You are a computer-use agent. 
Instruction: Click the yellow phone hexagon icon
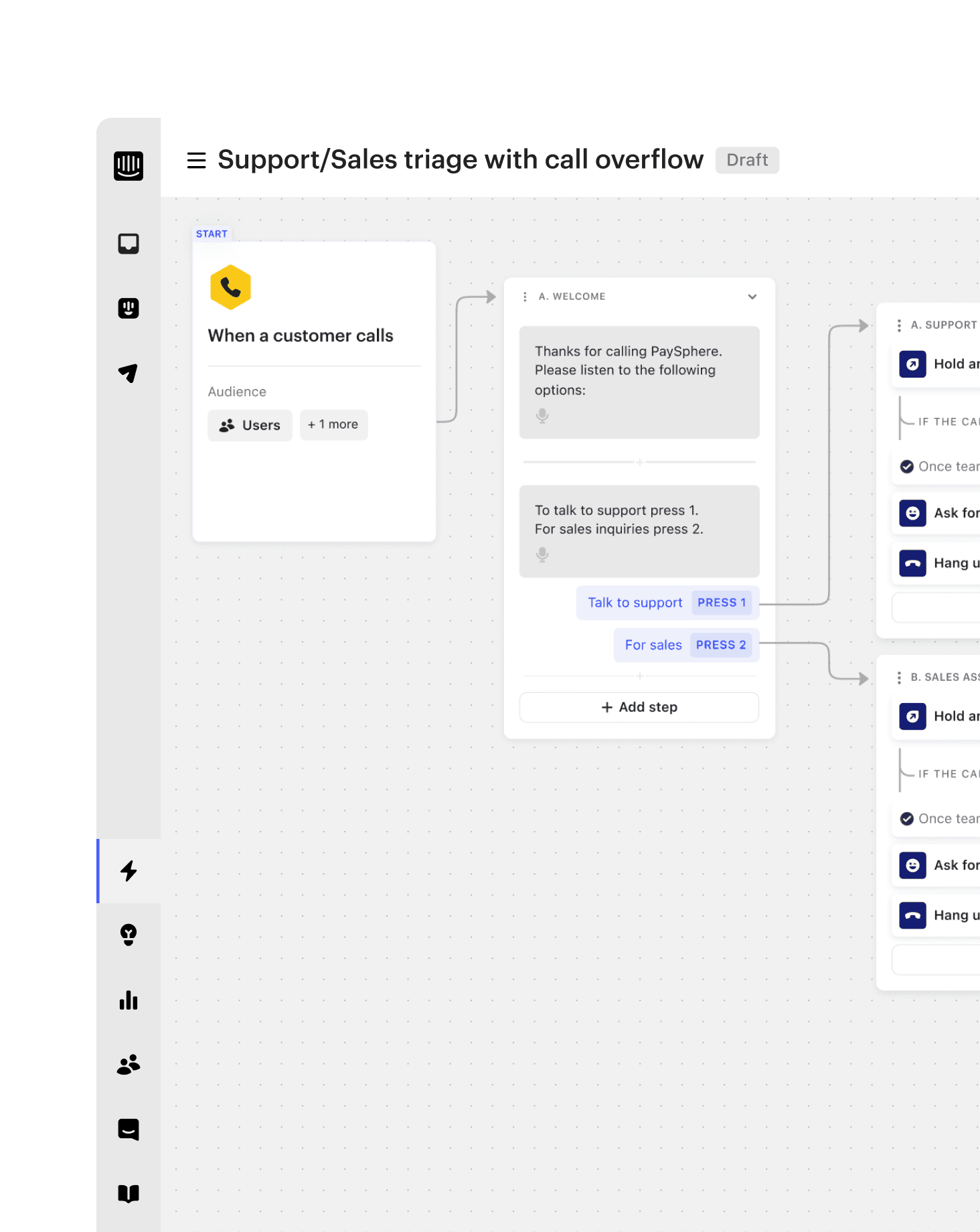[x=230, y=287]
